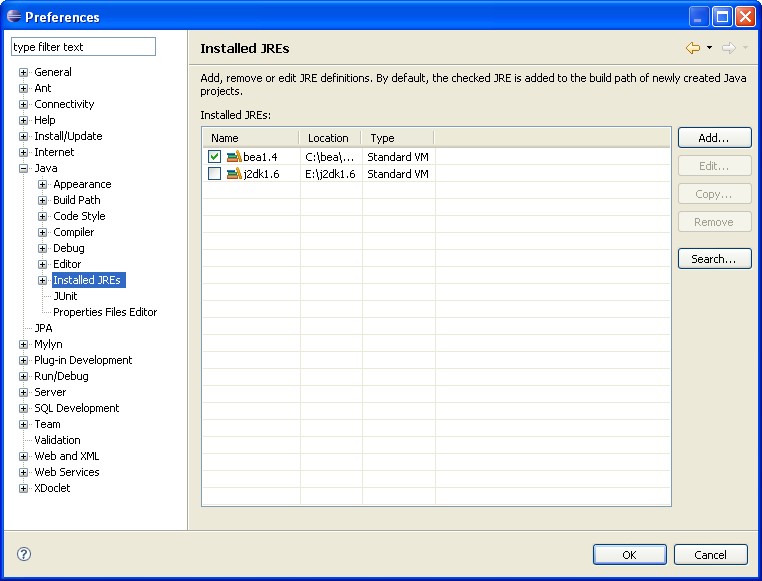Uncheck the bea1.4 JRE checkbox
The width and height of the screenshot is (762, 581).
[215, 157]
